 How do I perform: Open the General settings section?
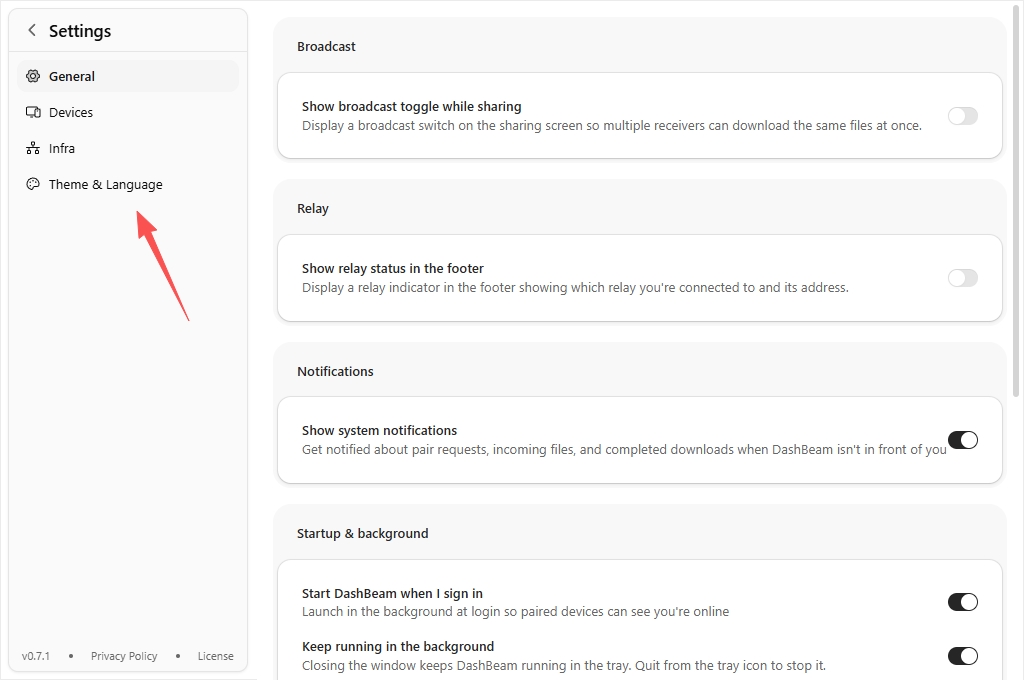(x=128, y=76)
